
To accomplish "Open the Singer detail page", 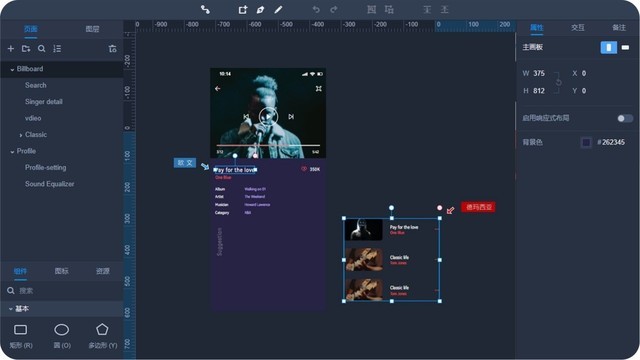I will [44, 102].
